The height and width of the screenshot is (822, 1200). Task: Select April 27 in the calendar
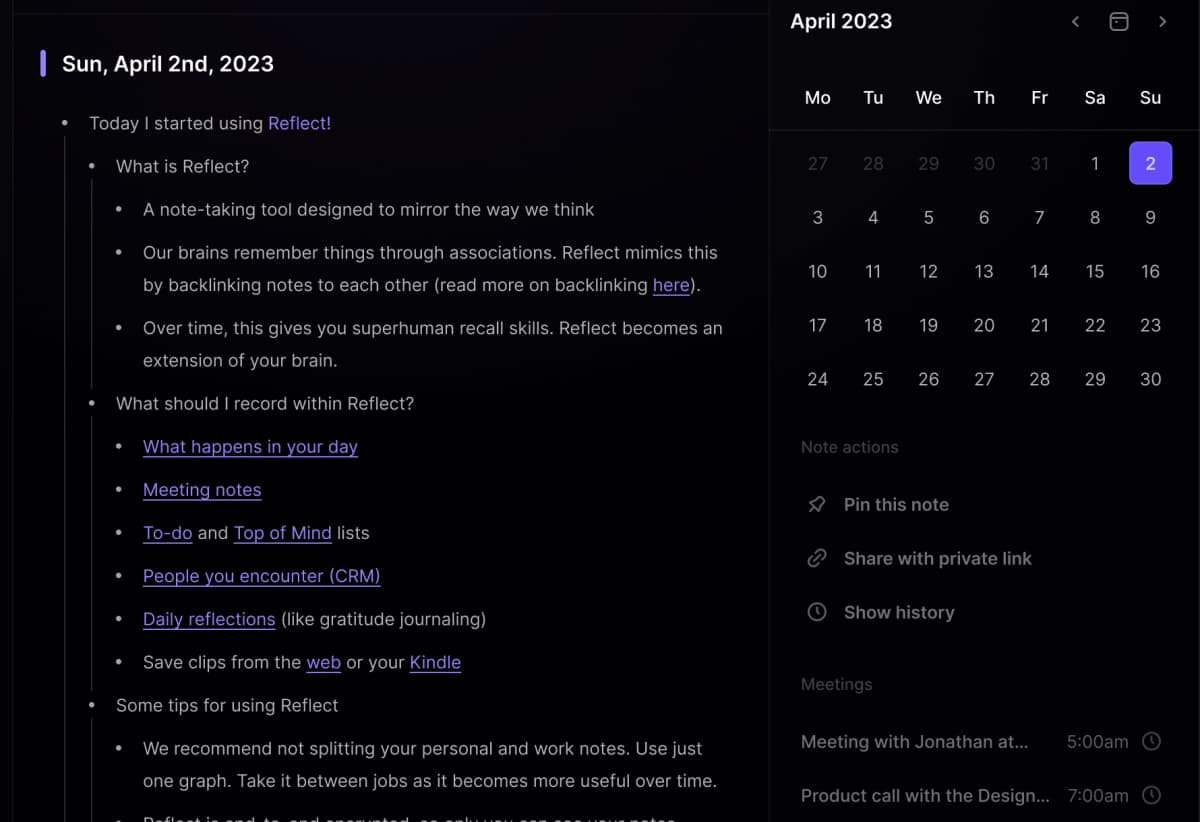[984, 379]
